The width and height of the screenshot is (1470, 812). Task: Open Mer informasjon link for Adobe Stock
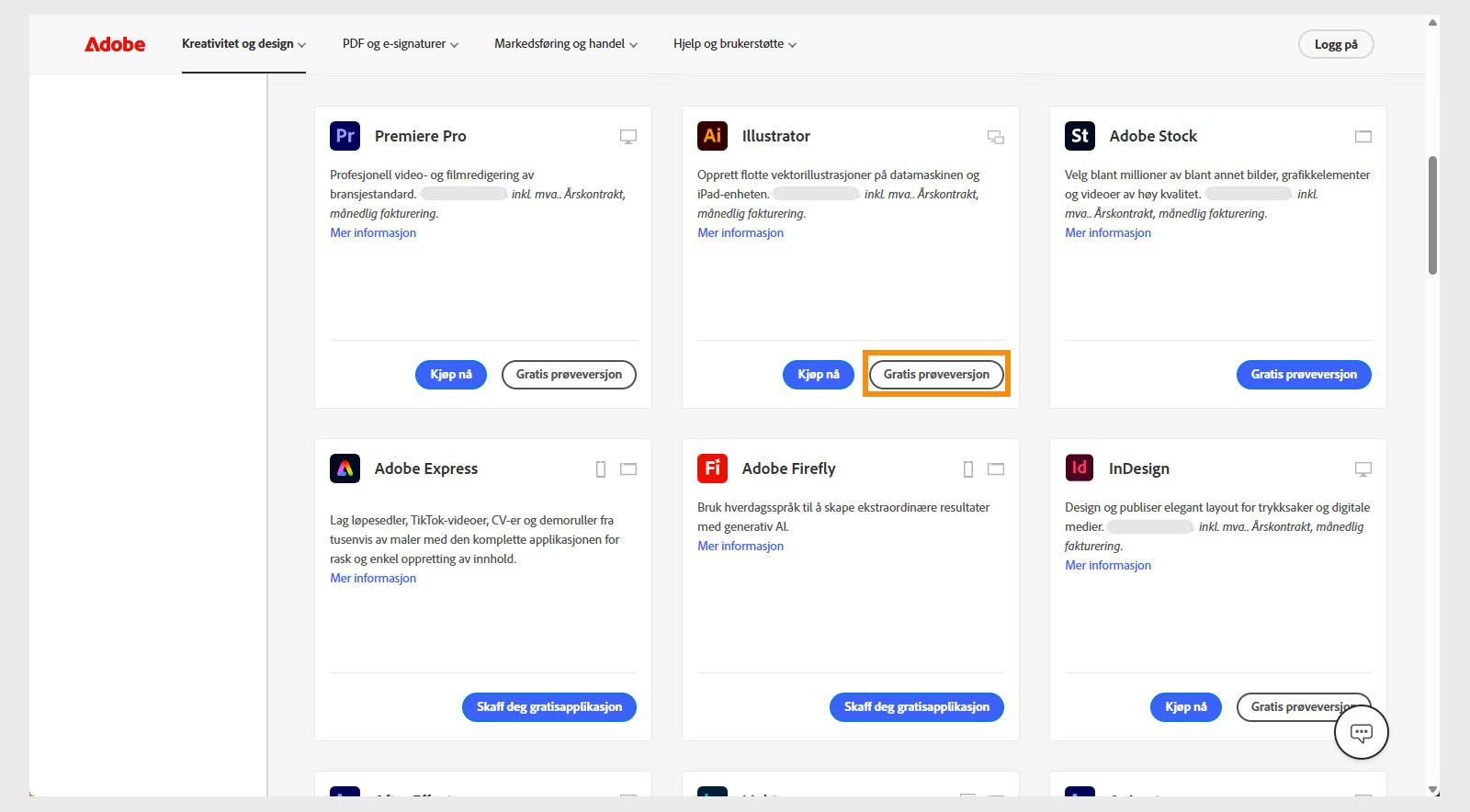coord(1108,233)
